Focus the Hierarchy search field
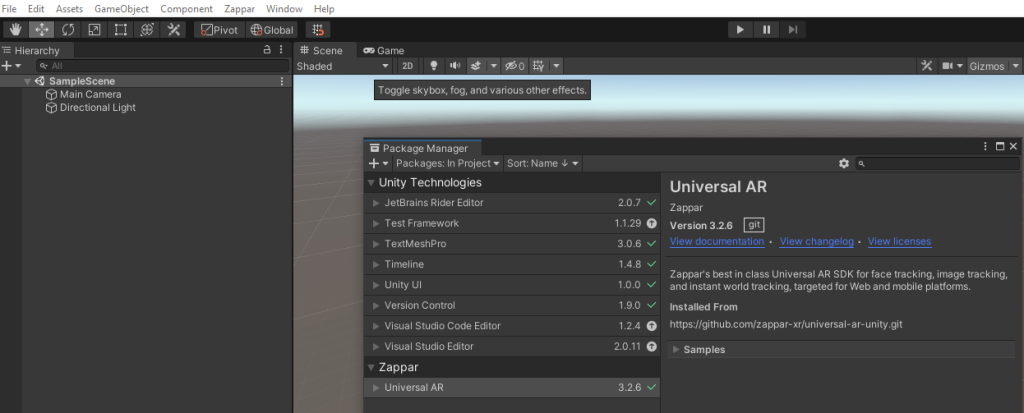 pos(162,66)
